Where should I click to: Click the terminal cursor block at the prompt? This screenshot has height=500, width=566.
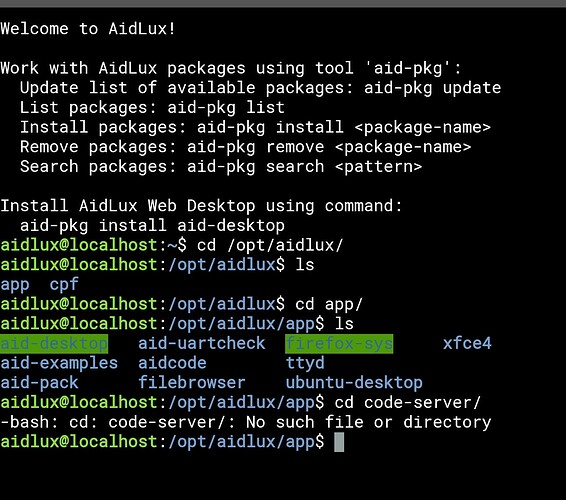[x=339, y=442]
